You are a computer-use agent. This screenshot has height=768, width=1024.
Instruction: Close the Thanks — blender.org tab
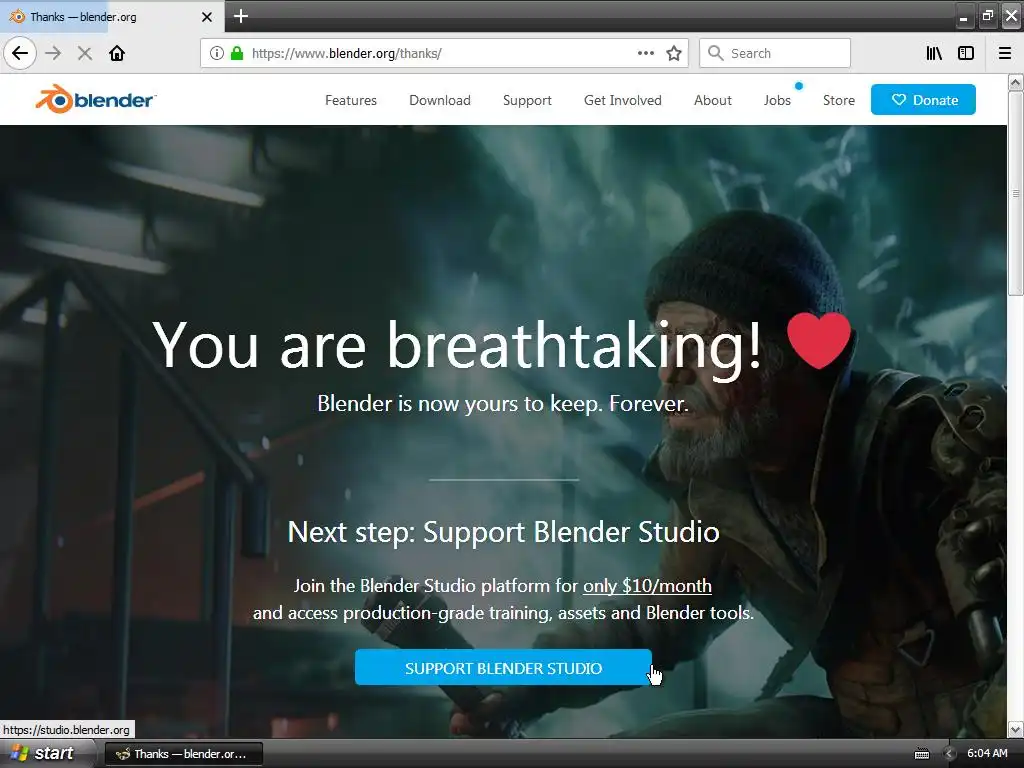point(207,17)
